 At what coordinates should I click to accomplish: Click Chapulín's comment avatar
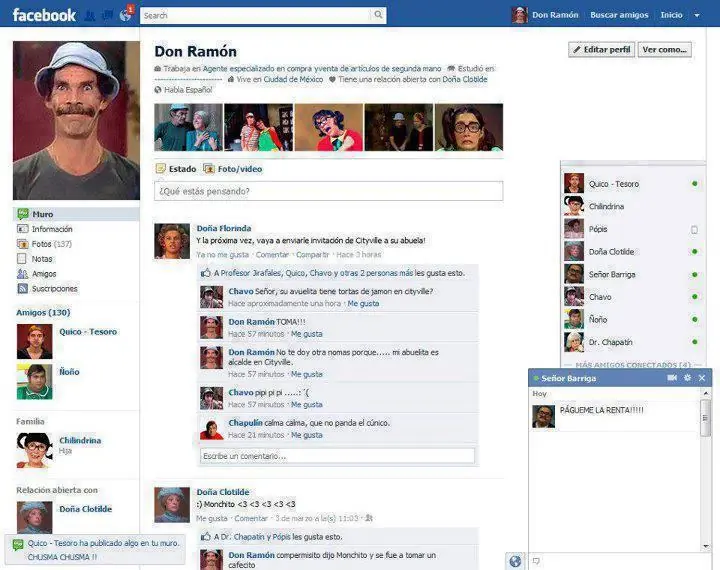211,428
